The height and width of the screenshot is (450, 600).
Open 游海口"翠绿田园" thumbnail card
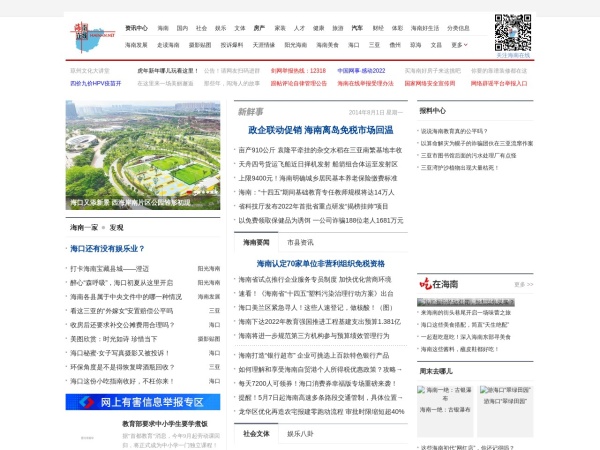tap(505, 411)
